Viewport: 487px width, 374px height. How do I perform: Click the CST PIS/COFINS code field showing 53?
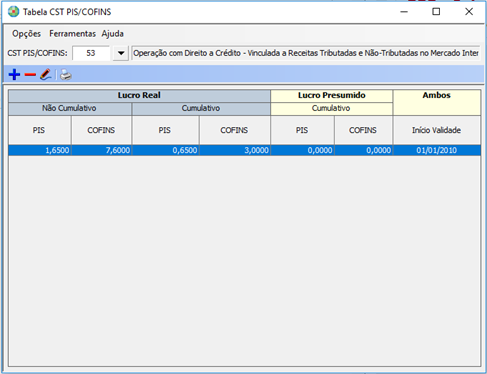click(x=91, y=53)
